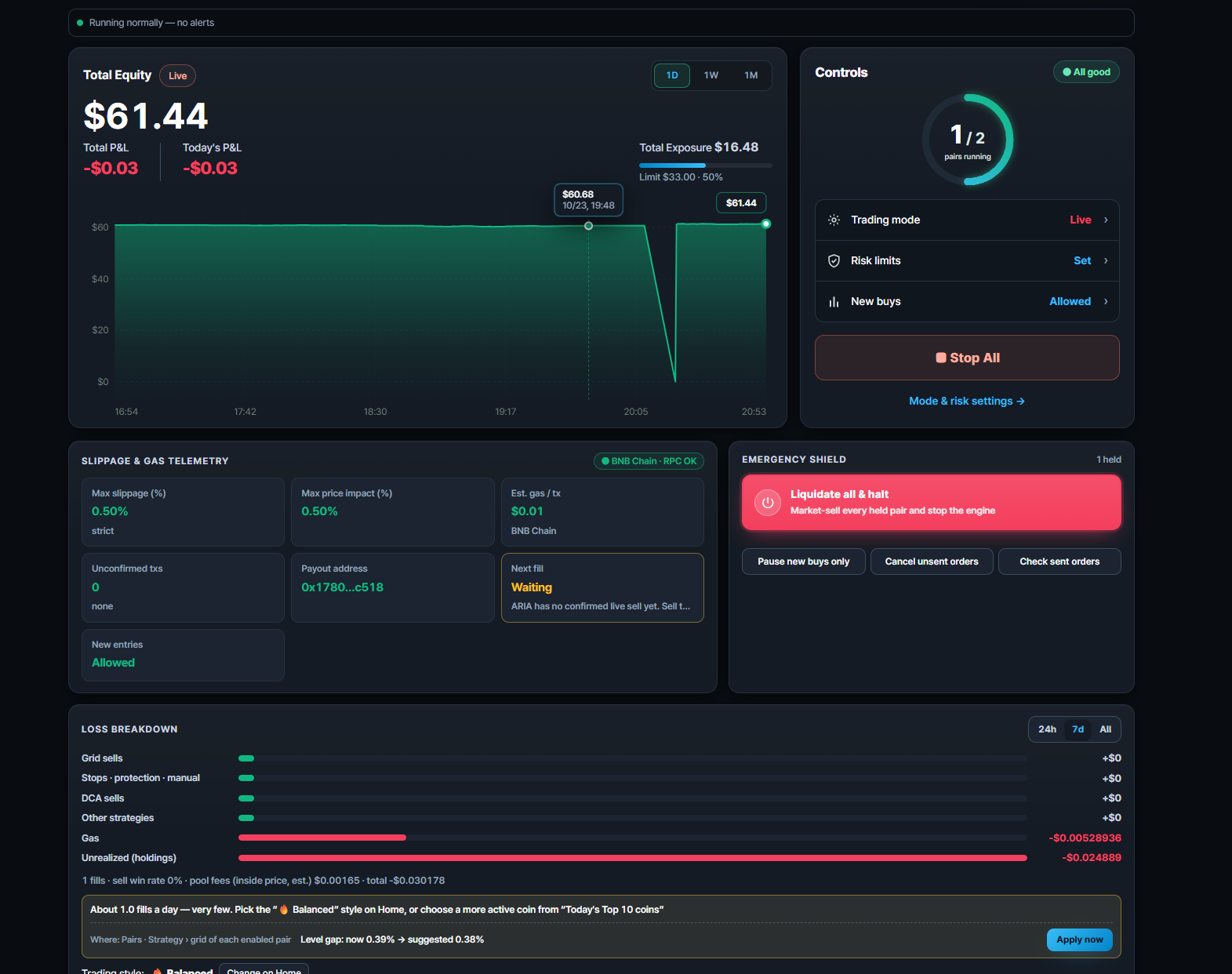This screenshot has height=974, width=1232.
Task: Click the green status dot in alert bar
Action: [x=80, y=23]
